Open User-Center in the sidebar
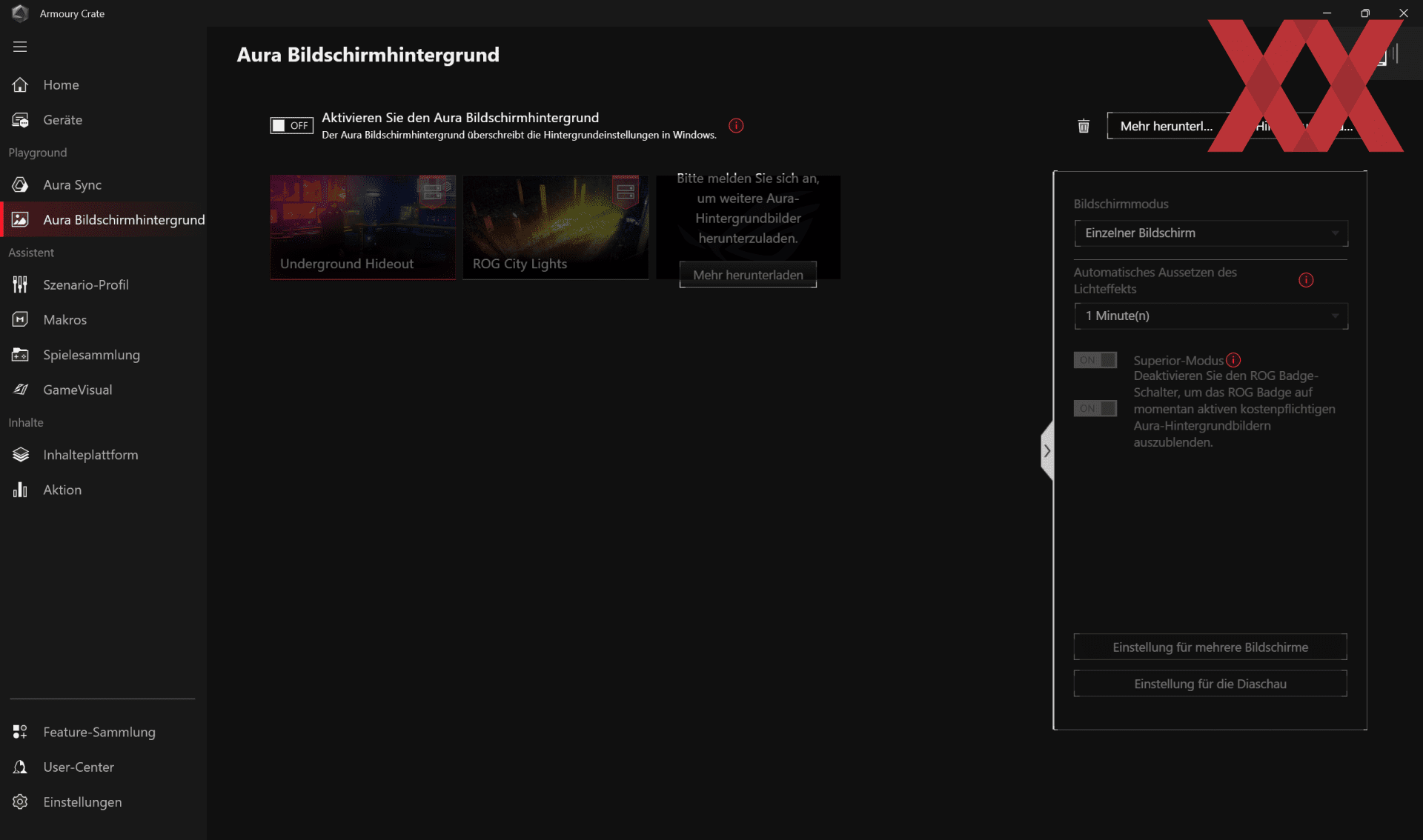Viewport: 1423px width, 840px height. click(103, 767)
